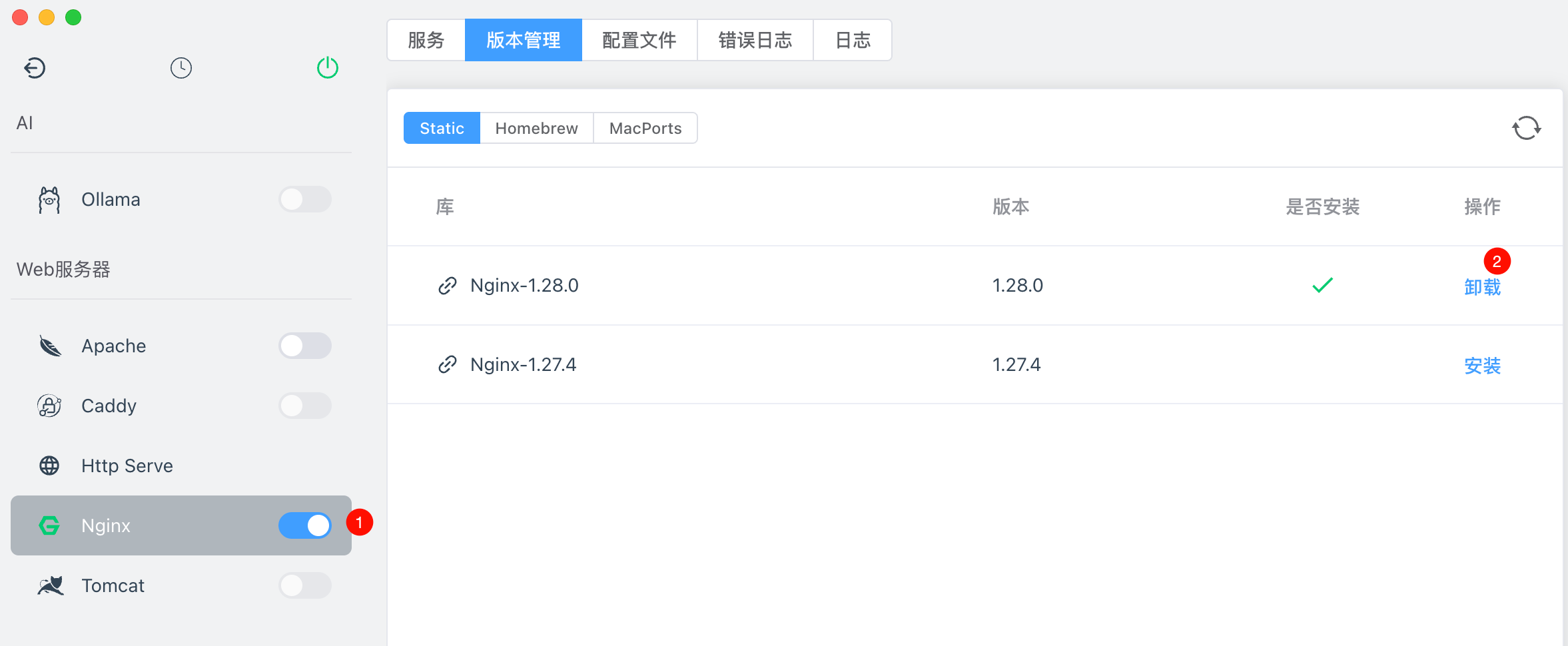Click the Nginx-1.28.0 library name
Image resolution: width=1568 pixels, height=646 pixels.
tap(524, 285)
